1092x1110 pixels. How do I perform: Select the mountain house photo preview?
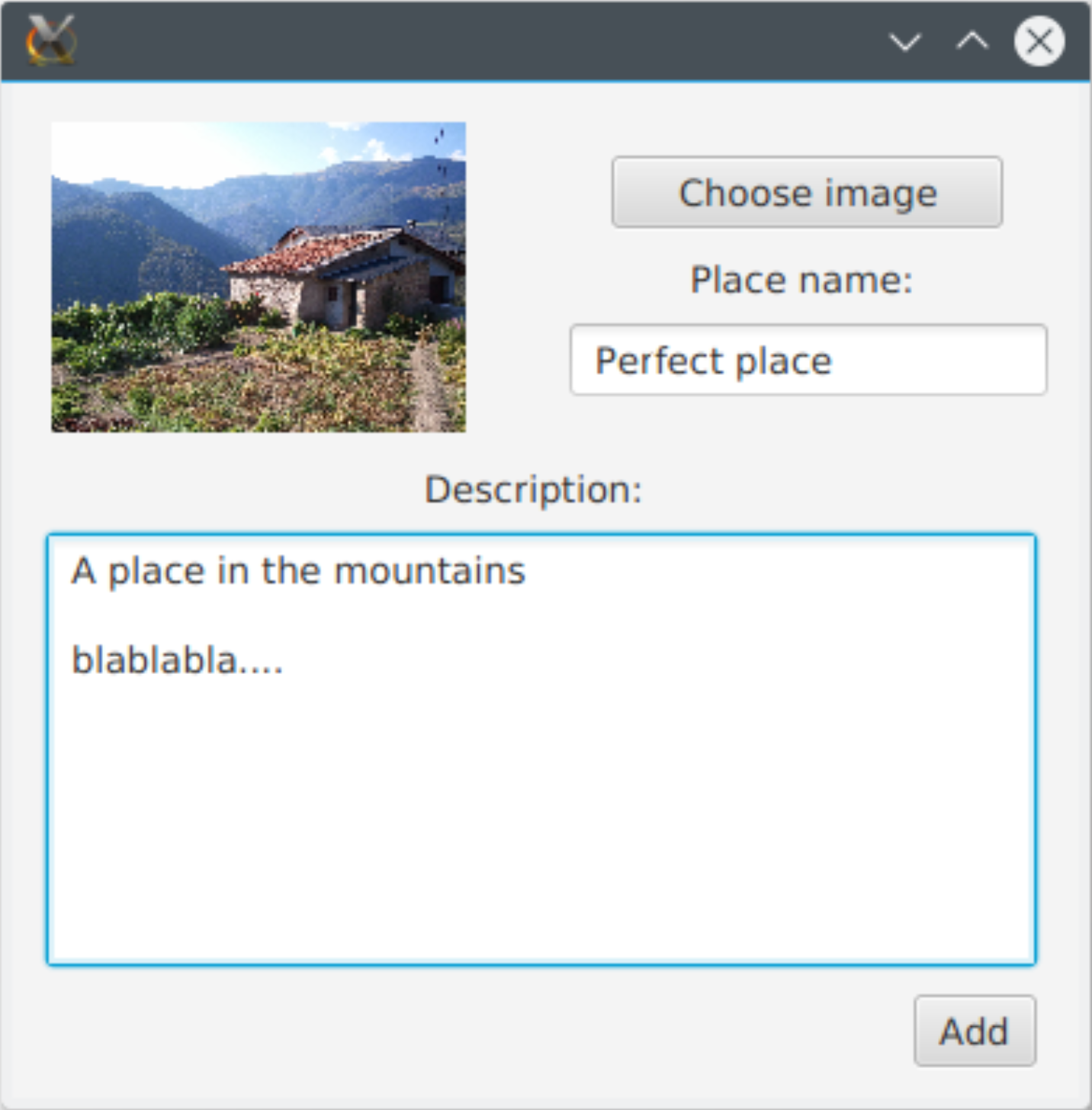(259, 277)
